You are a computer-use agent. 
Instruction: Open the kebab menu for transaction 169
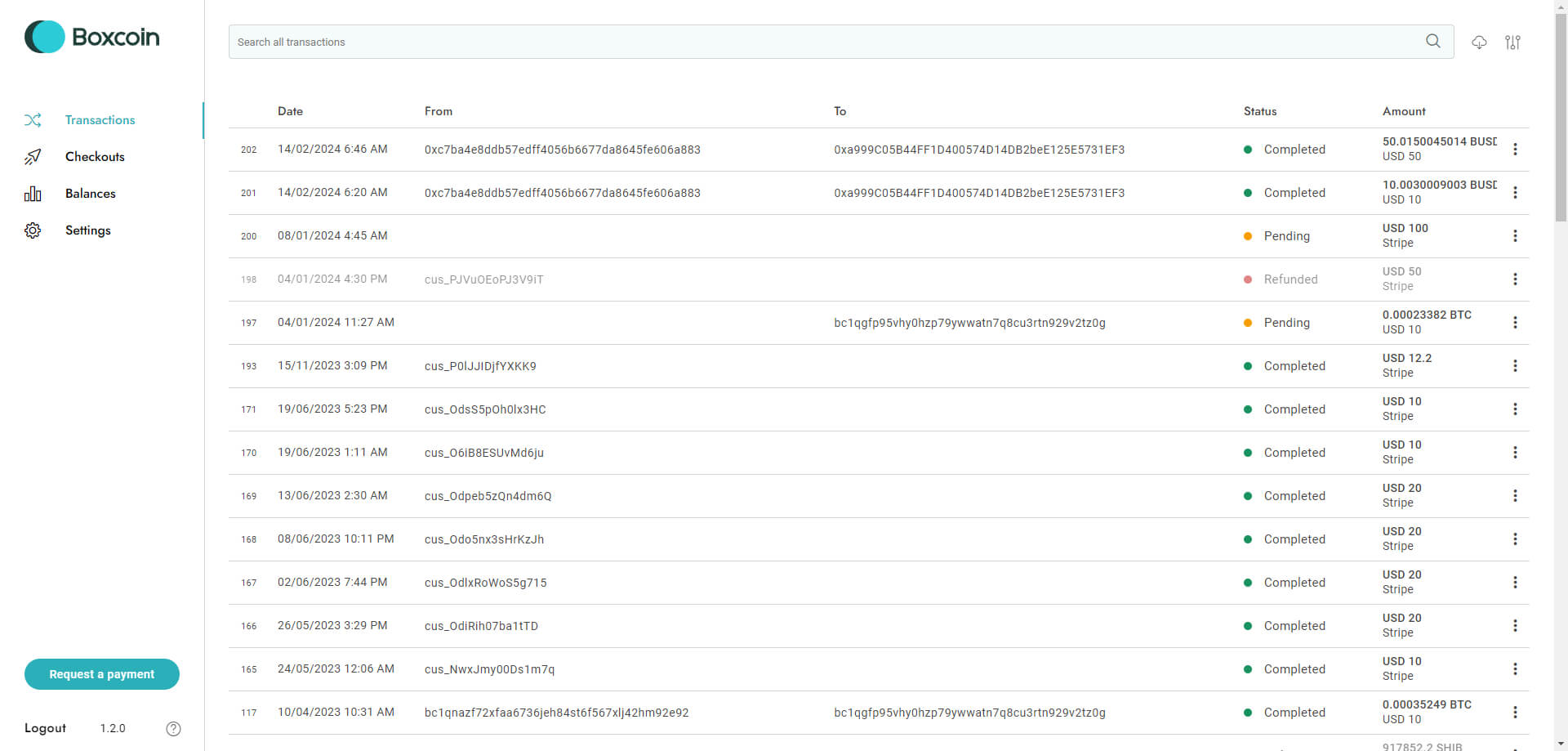[1515, 496]
